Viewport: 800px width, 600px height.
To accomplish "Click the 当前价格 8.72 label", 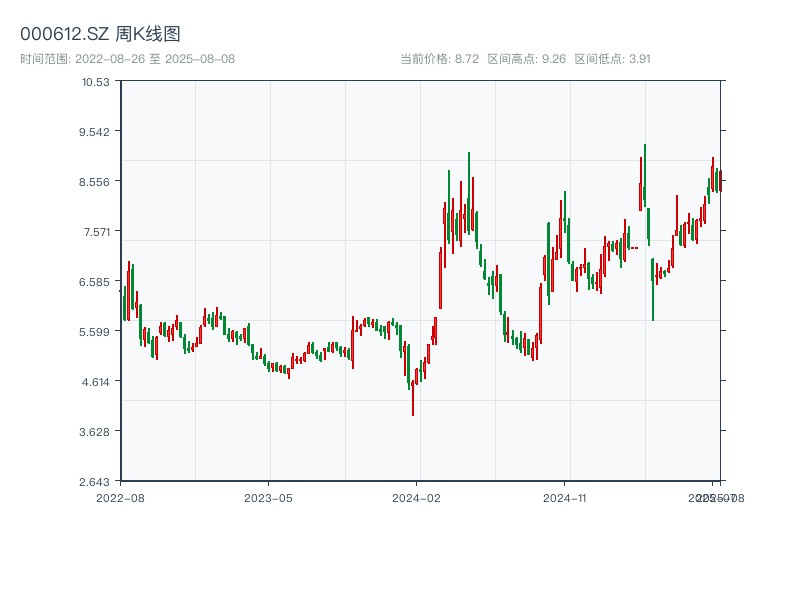I will click(x=439, y=59).
